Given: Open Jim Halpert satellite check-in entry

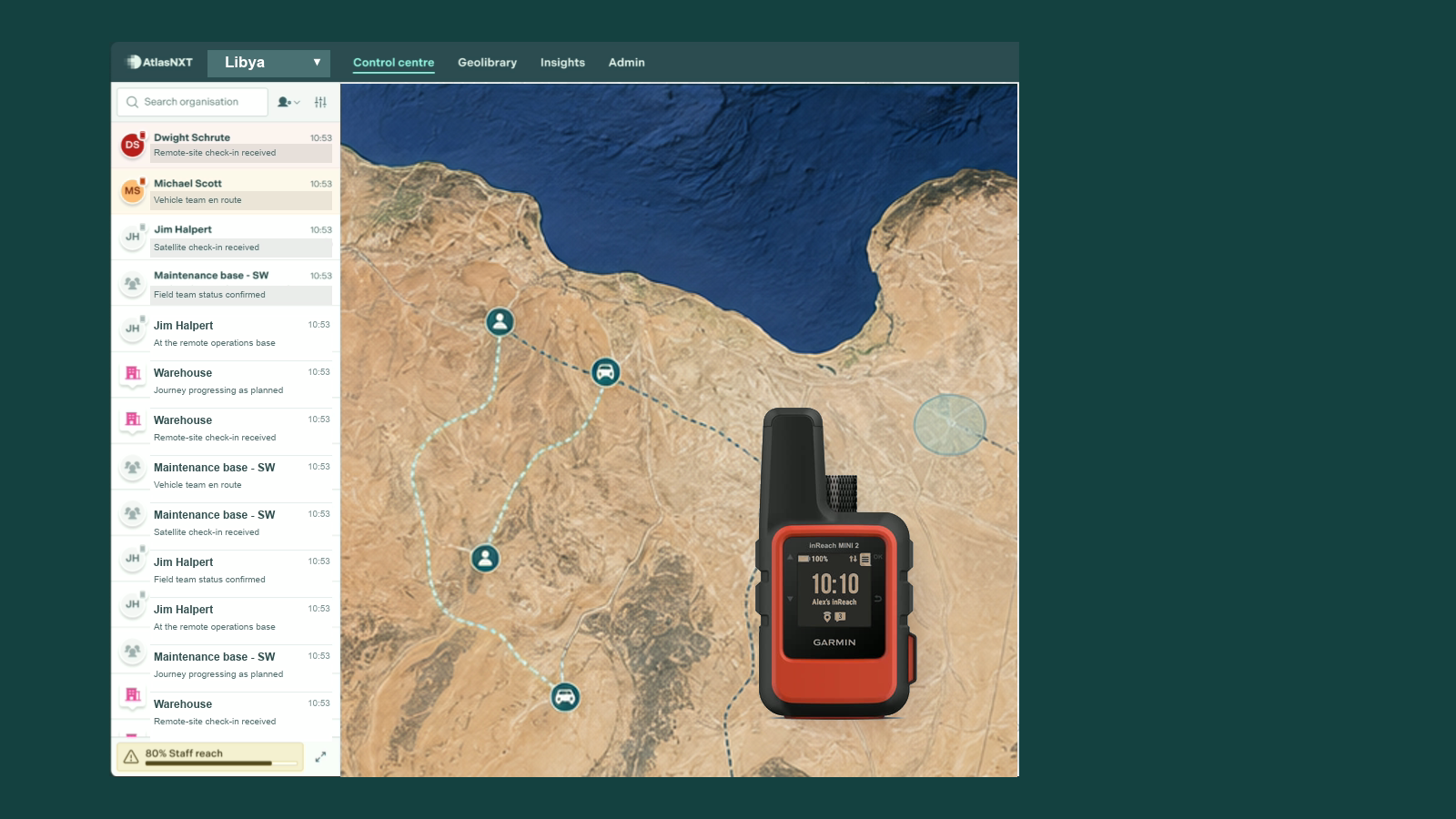Looking at the screenshot, I should (x=226, y=238).
